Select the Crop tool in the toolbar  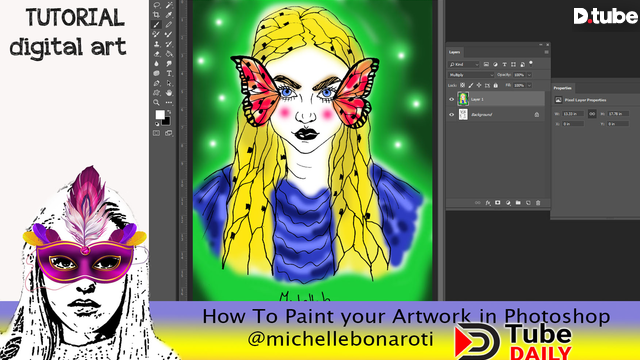tap(156, 15)
